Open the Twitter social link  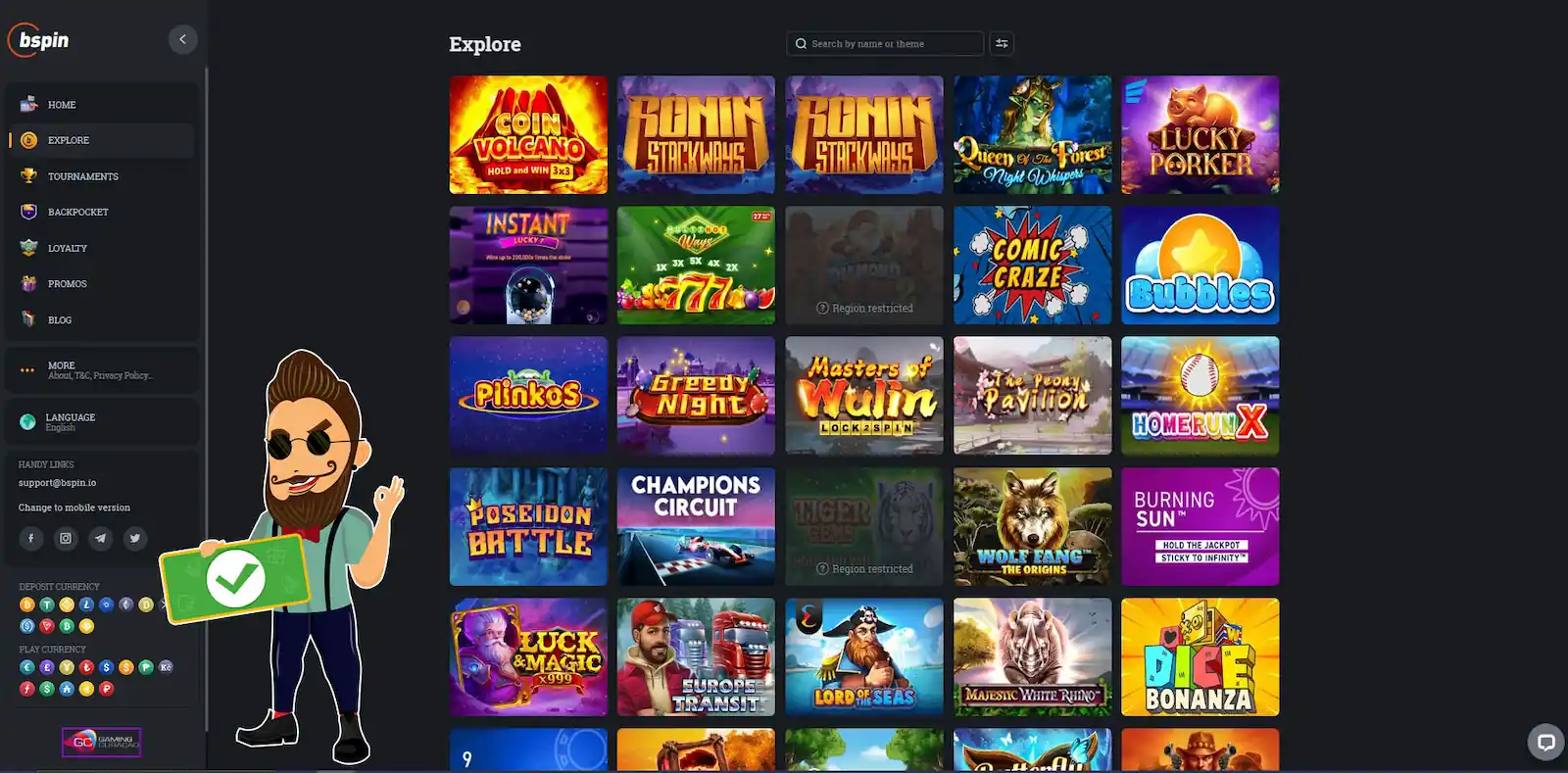click(x=135, y=538)
